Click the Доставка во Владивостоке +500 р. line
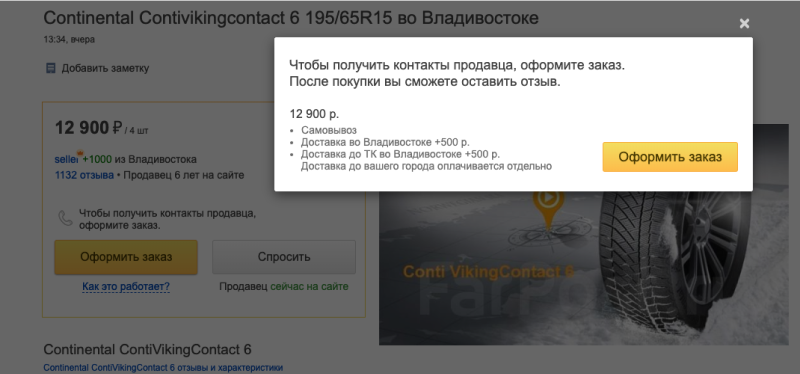The width and height of the screenshot is (800, 374). [385, 142]
